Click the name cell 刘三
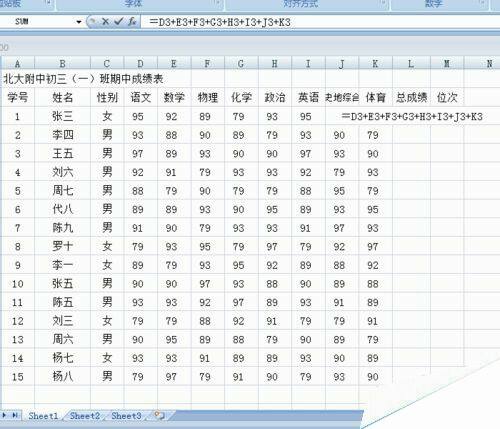The height and width of the screenshot is (429, 500). [x=62, y=321]
